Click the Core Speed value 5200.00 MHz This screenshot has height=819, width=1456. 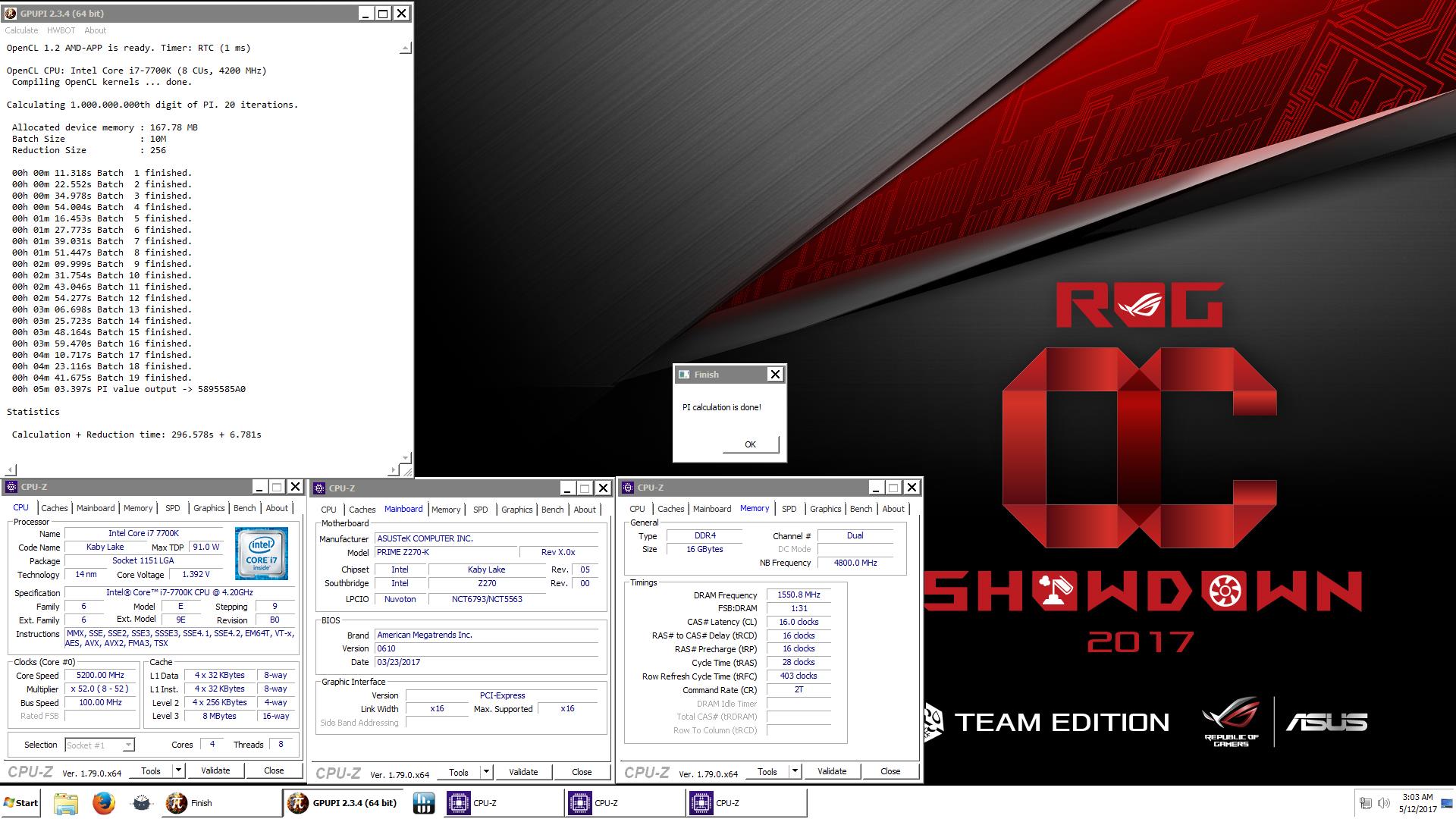pos(102,675)
